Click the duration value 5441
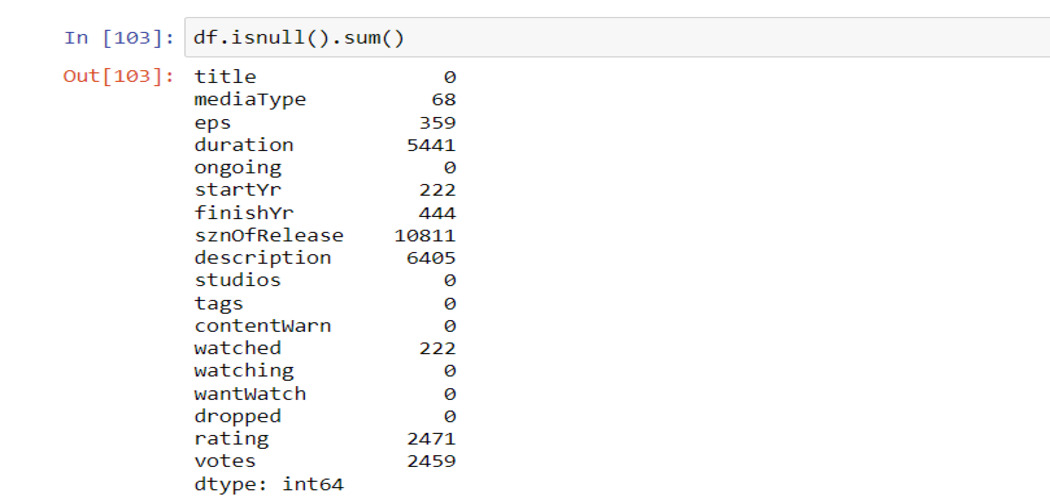Viewport: 1050px width, 502px height. coord(431,145)
